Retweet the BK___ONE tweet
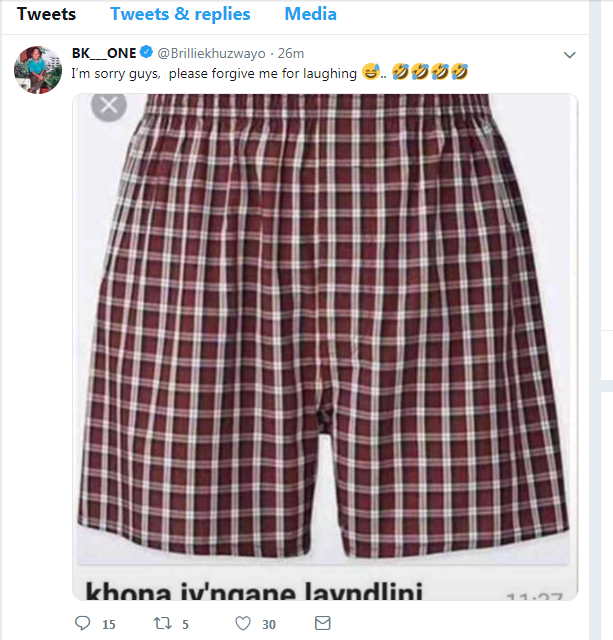613x640 pixels. 162,623
